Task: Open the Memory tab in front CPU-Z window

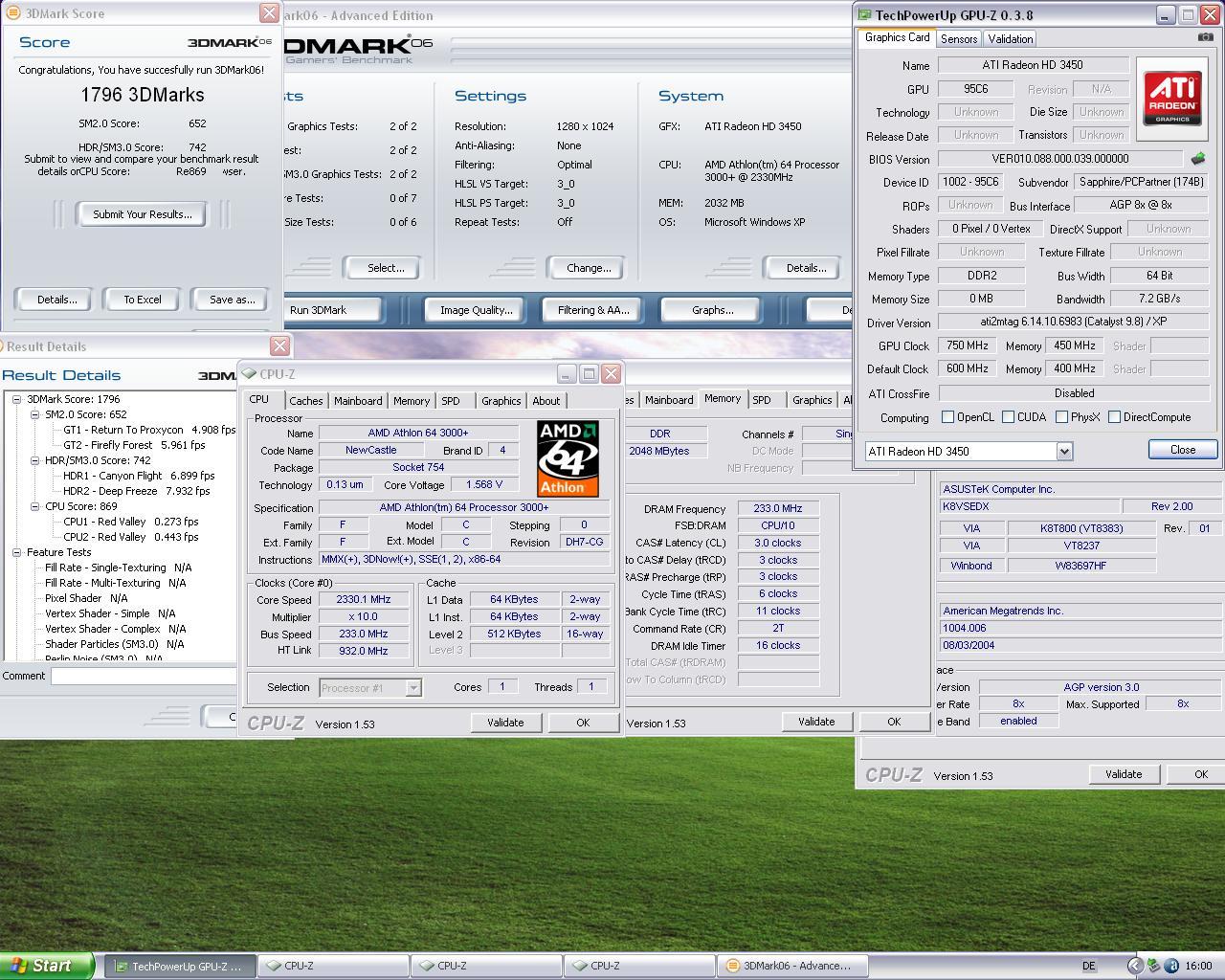Action: (412, 401)
